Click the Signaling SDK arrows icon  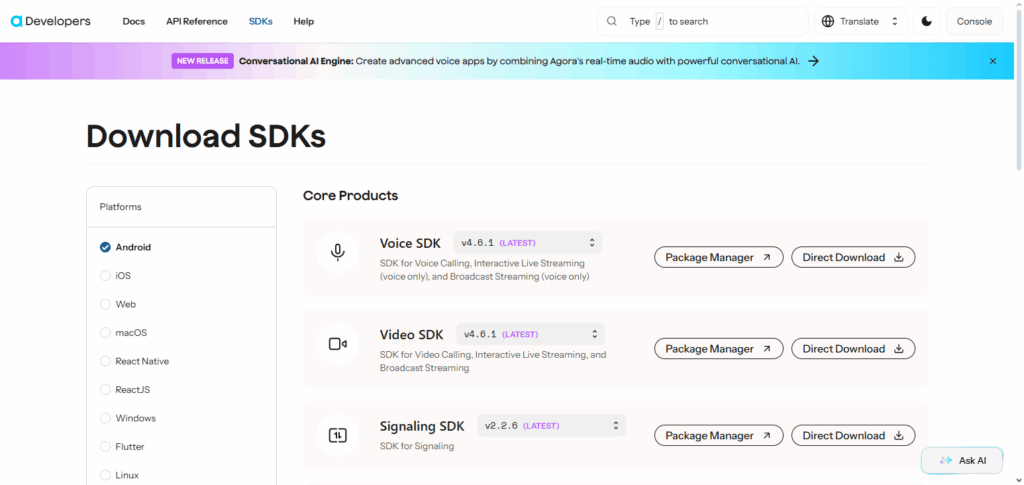(338, 435)
